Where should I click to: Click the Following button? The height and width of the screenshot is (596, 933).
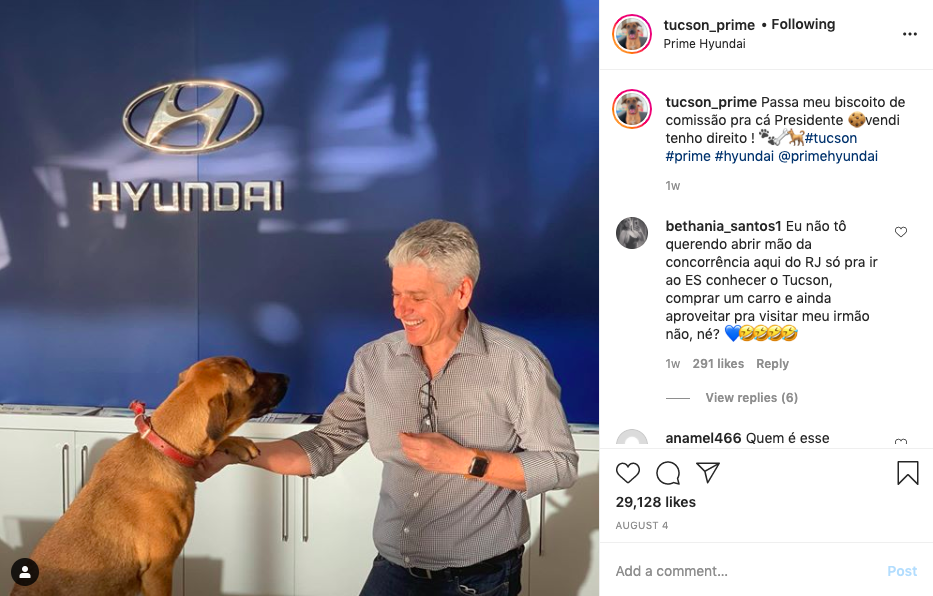coord(803,24)
